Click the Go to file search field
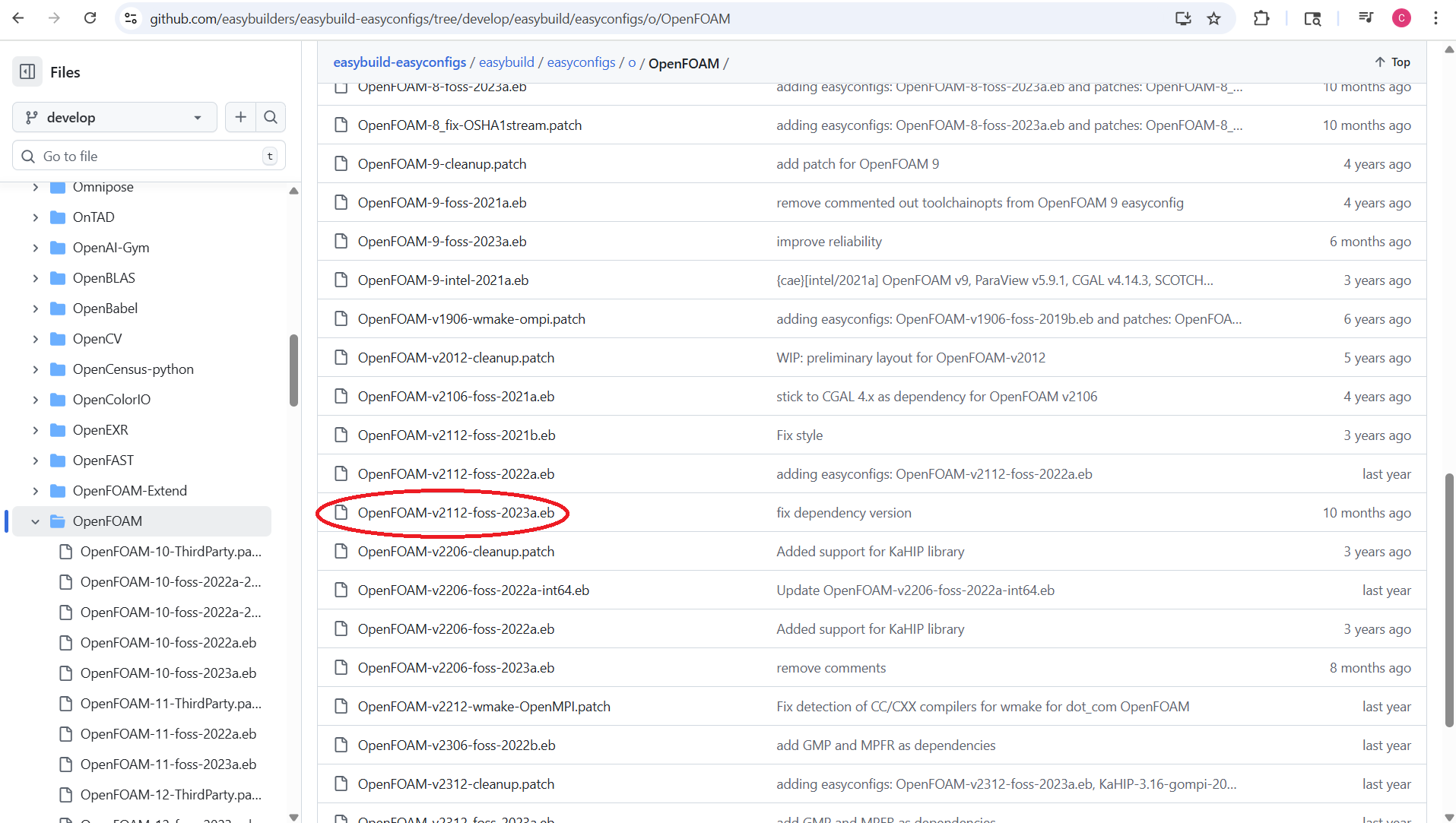This screenshot has width=1456, height=823. [148, 155]
